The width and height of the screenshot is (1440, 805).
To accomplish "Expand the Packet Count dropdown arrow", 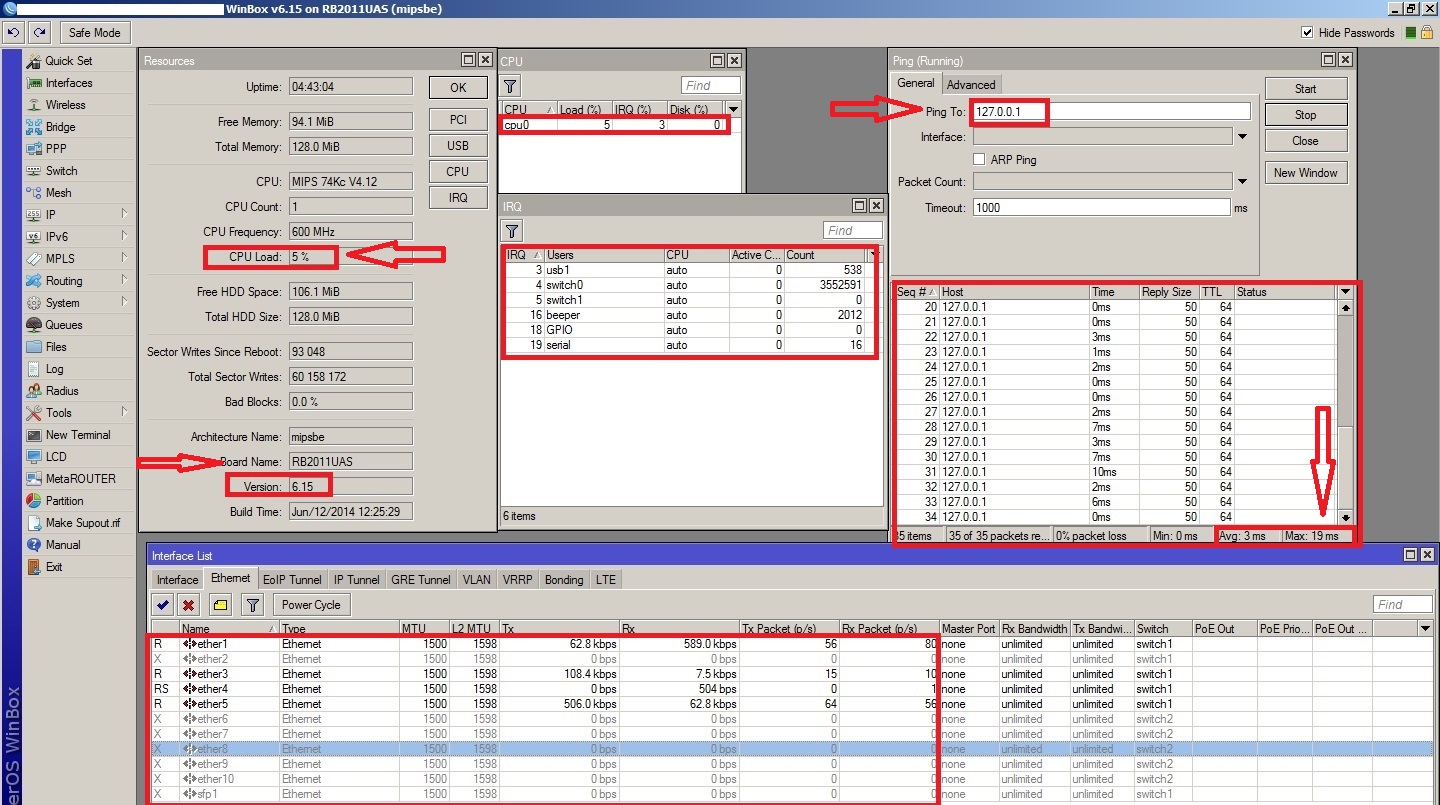I will (x=1243, y=182).
